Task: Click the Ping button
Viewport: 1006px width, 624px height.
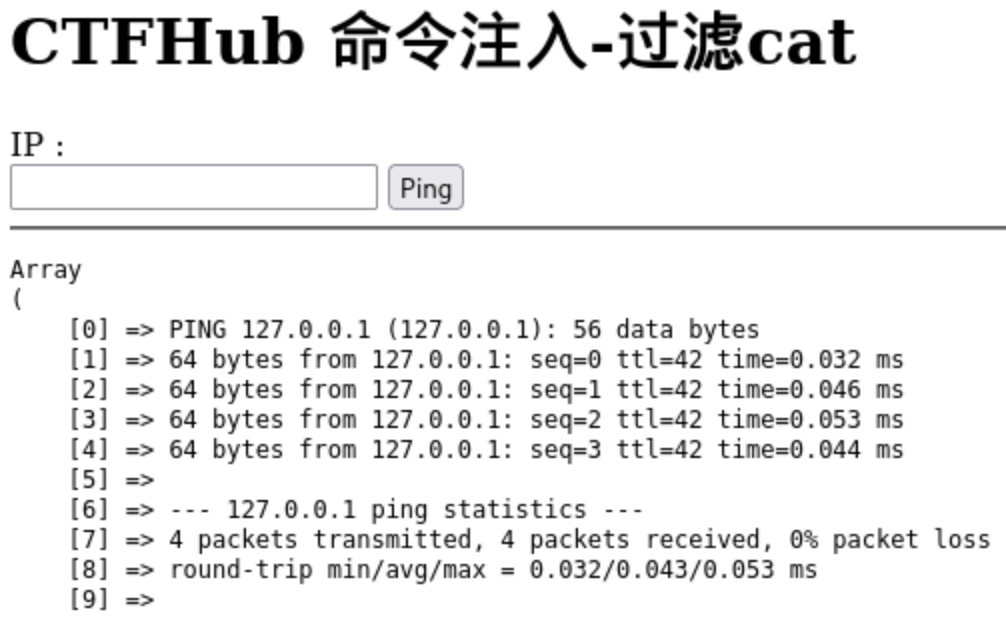Action: 426,187
